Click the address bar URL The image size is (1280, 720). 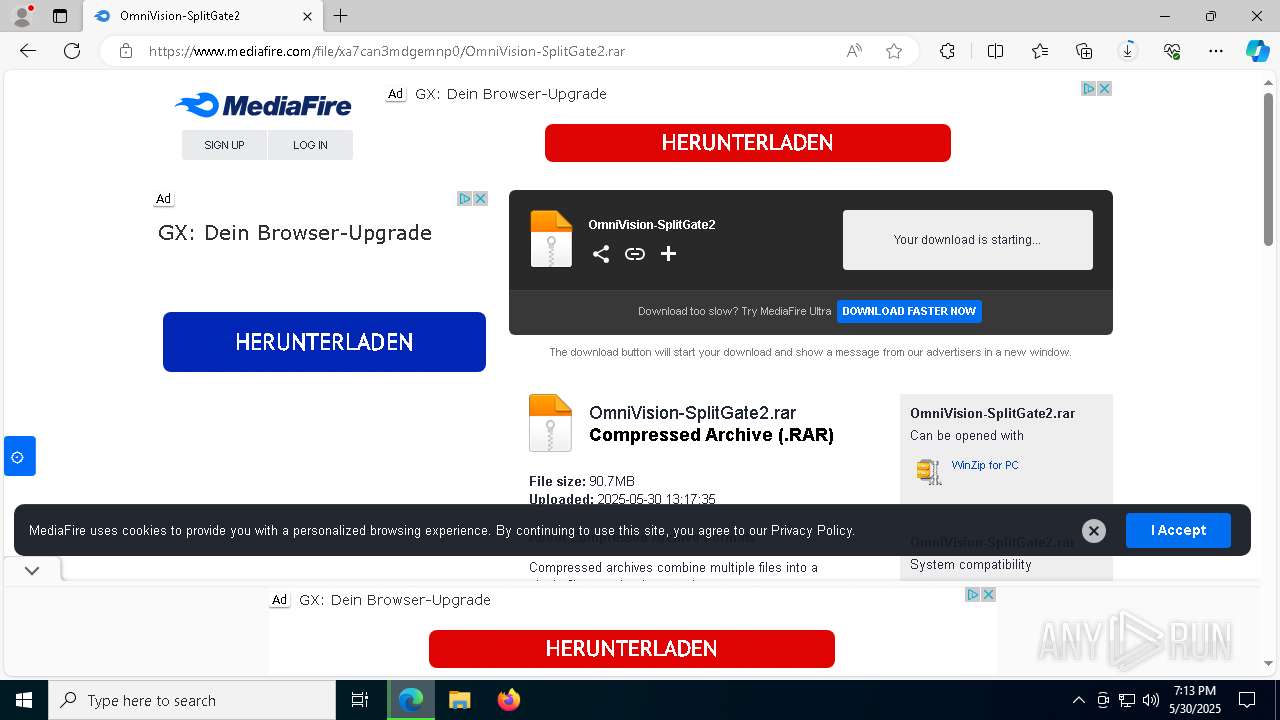point(387,51)
